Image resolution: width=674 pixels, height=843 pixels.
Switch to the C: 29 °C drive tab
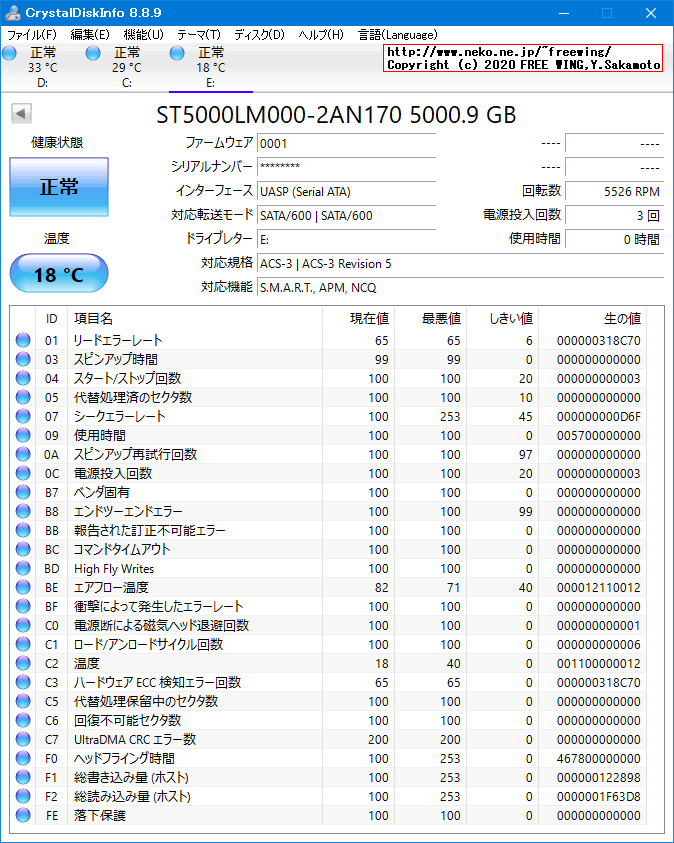point(127,67)
